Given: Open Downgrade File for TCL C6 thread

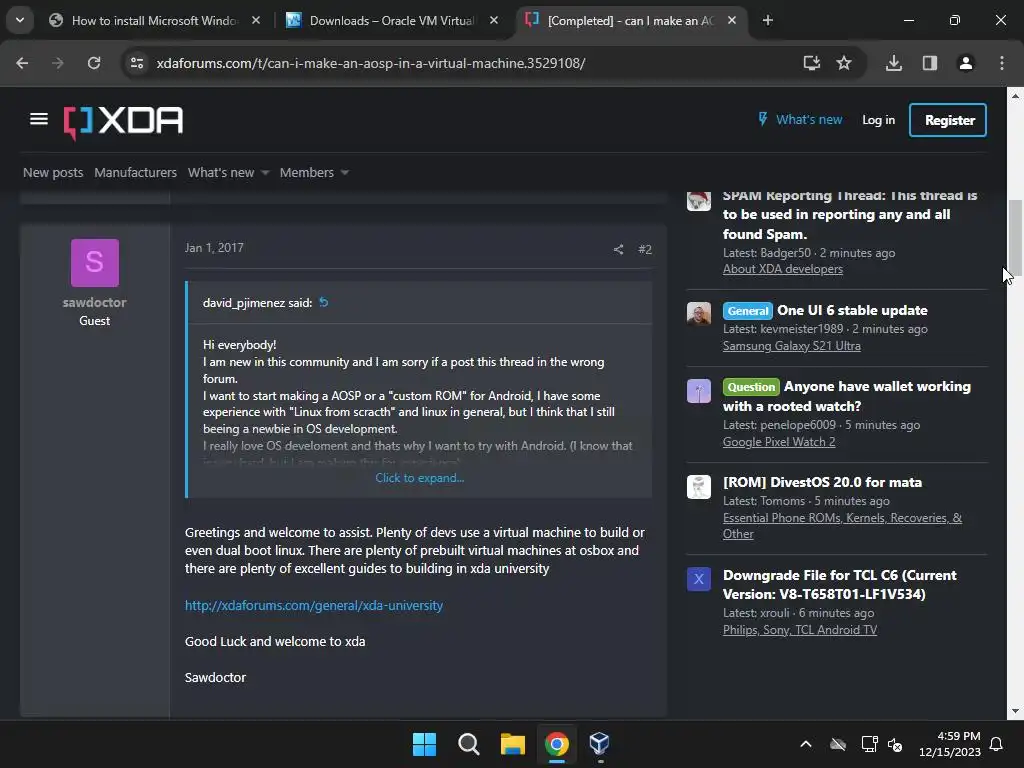Looking at the screenshot, I should pos(839,584).
